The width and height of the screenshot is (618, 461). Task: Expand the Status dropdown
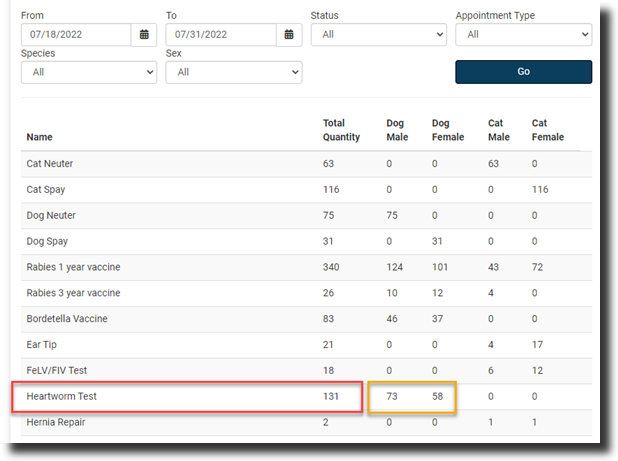(378, 34)
